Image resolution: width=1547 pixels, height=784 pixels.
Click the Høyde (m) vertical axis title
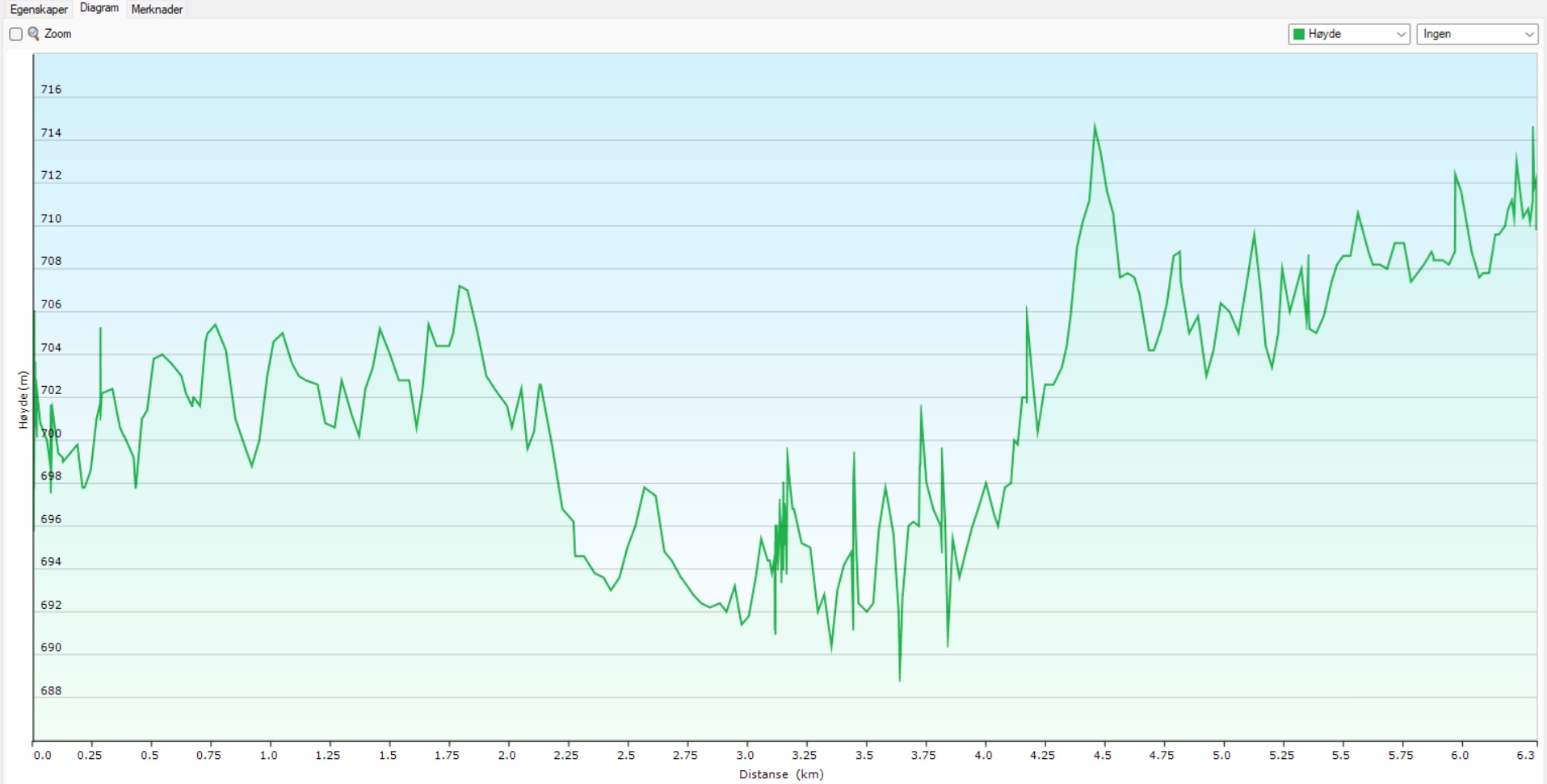point(23,400)
